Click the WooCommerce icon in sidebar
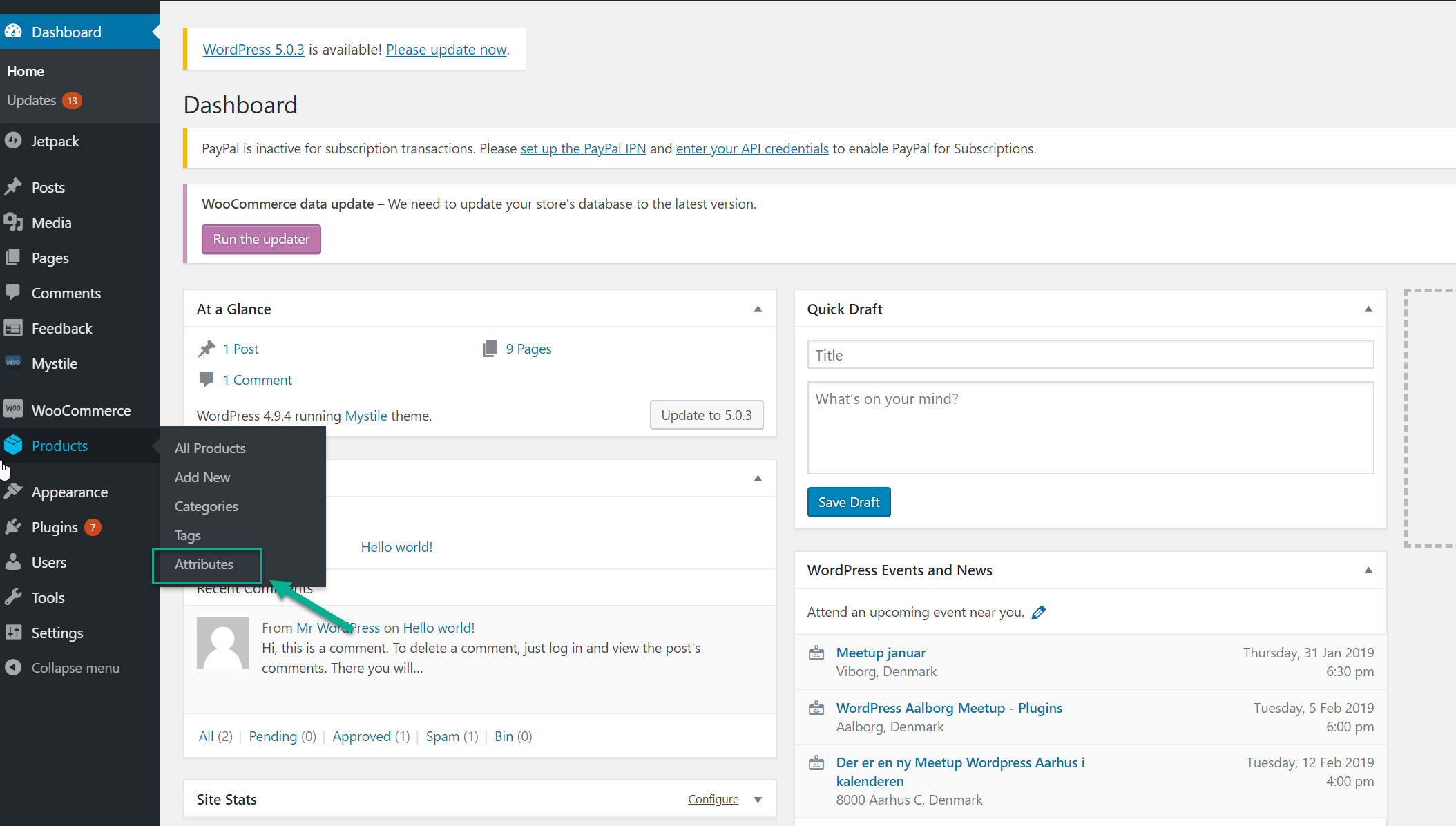The width and height of the screenshot is (1456, 826). (x=13, y=410)
